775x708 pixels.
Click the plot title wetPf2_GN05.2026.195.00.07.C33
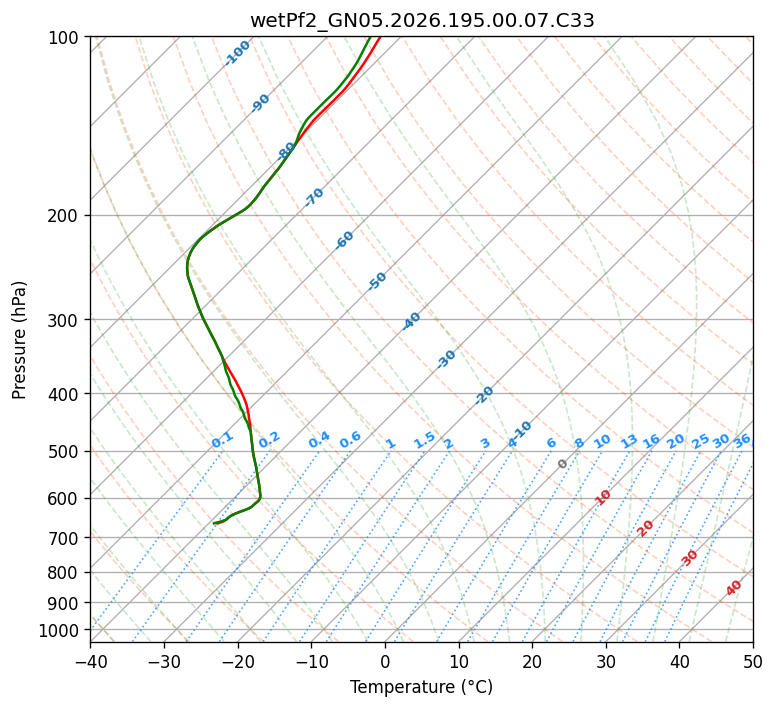tap(422, 21)
